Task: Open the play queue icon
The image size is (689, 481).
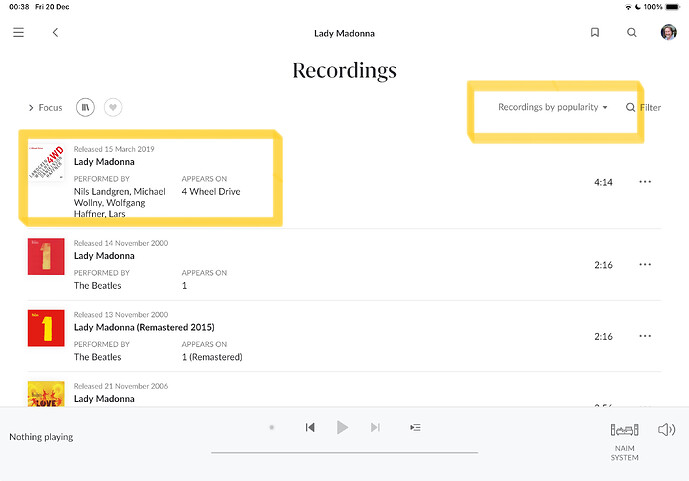Action: 415,427
